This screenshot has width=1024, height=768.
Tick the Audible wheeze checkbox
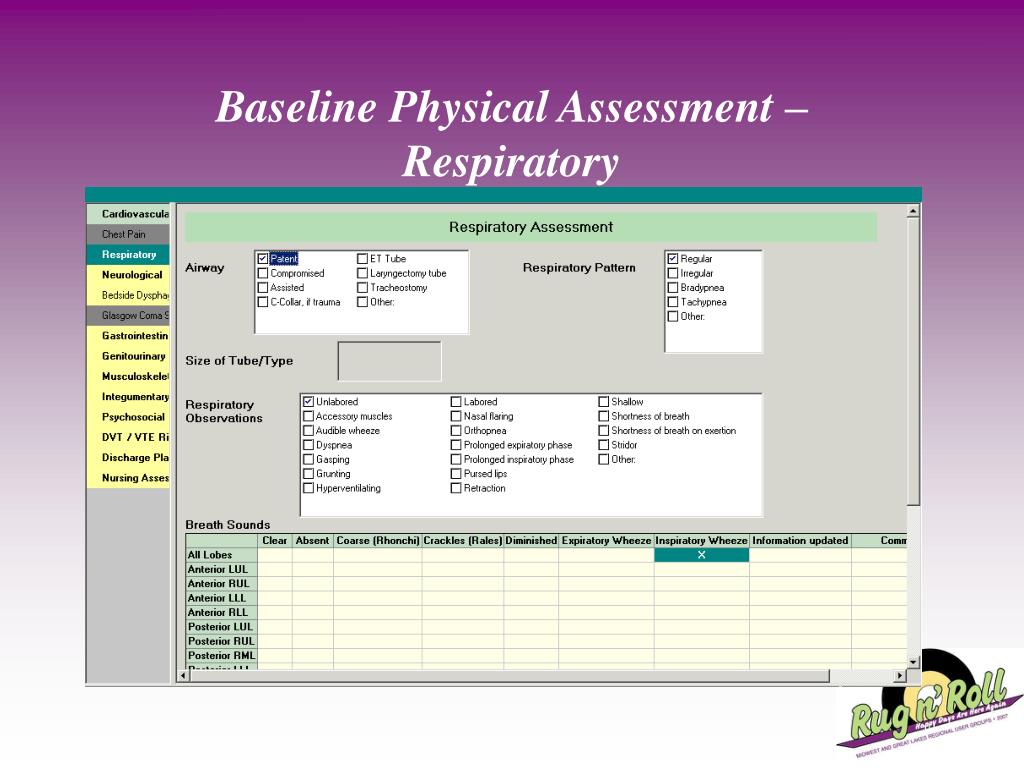tap(308, 430)
